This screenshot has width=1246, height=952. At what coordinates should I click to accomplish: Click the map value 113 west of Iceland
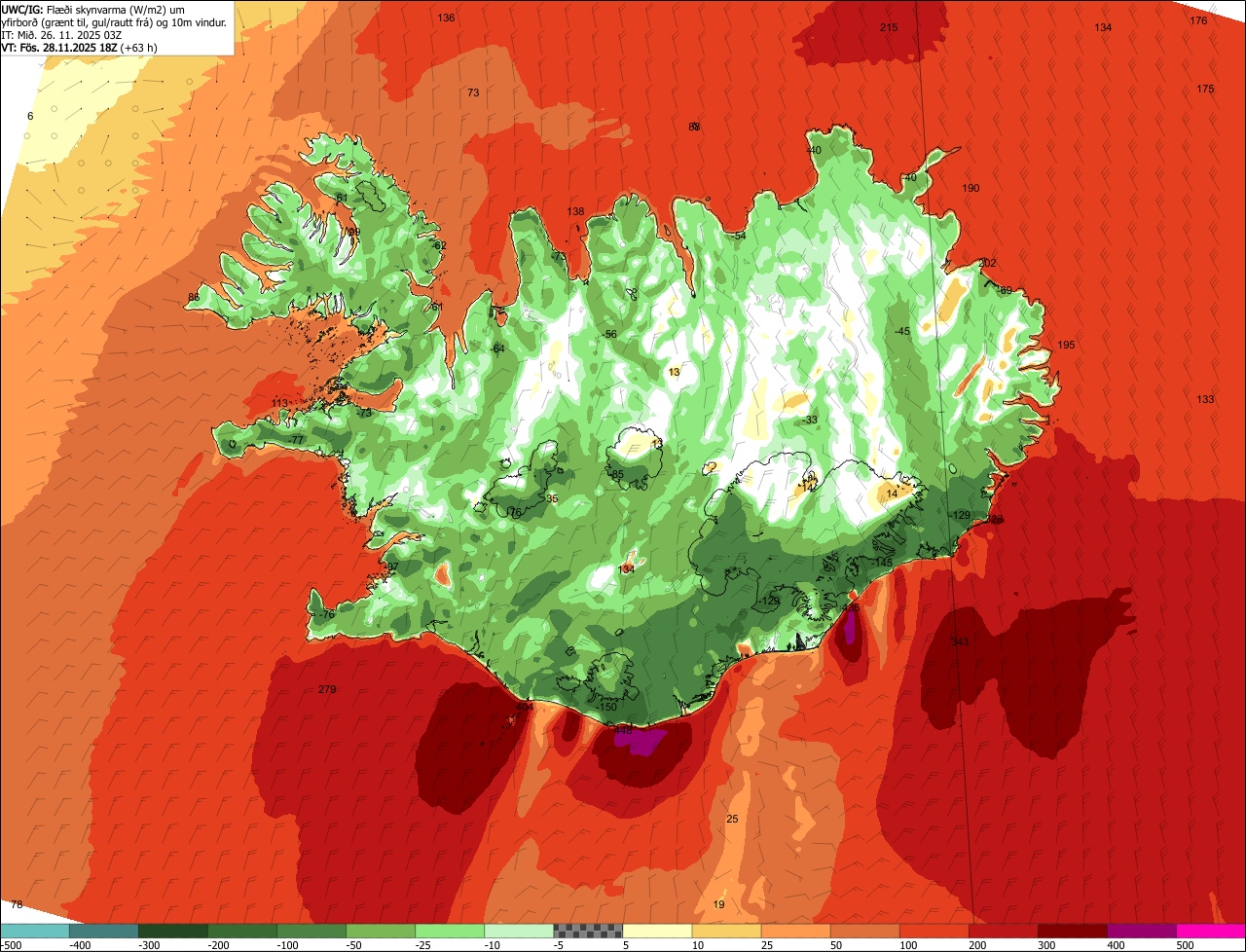click(x=279, y=403)
